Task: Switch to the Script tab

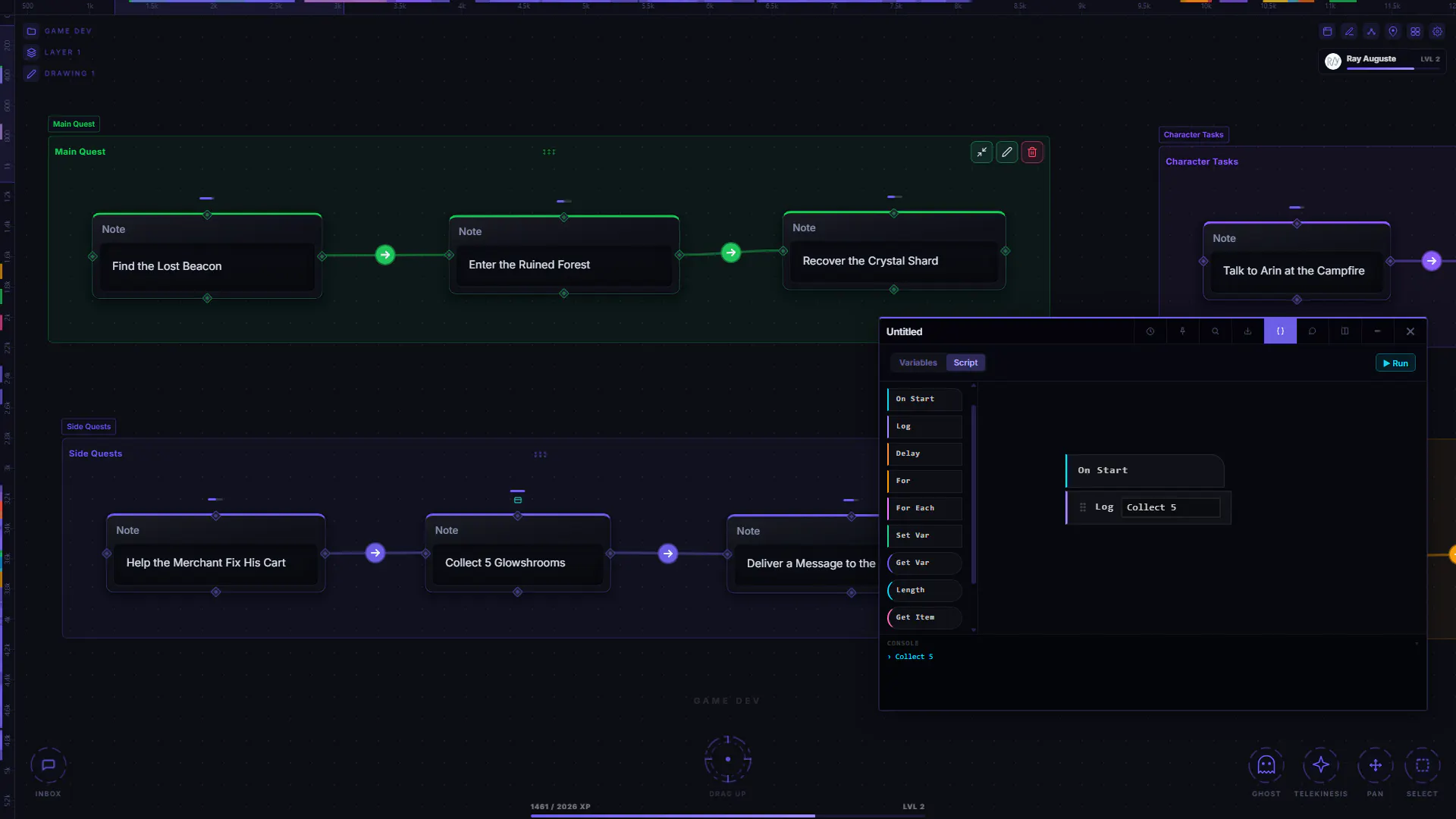Action: point(965,363)
